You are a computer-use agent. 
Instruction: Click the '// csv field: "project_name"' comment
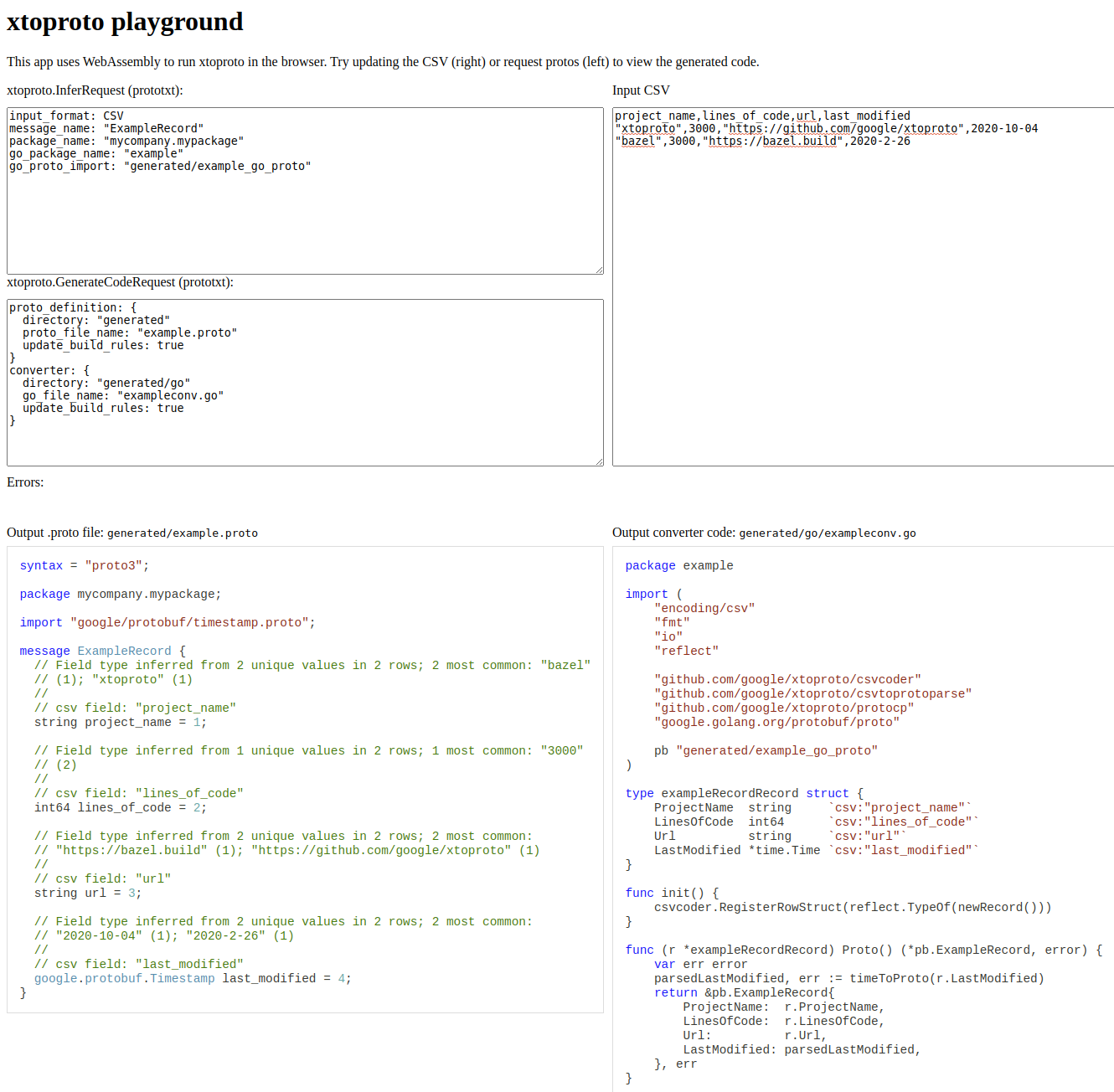[x=135, y=708]
